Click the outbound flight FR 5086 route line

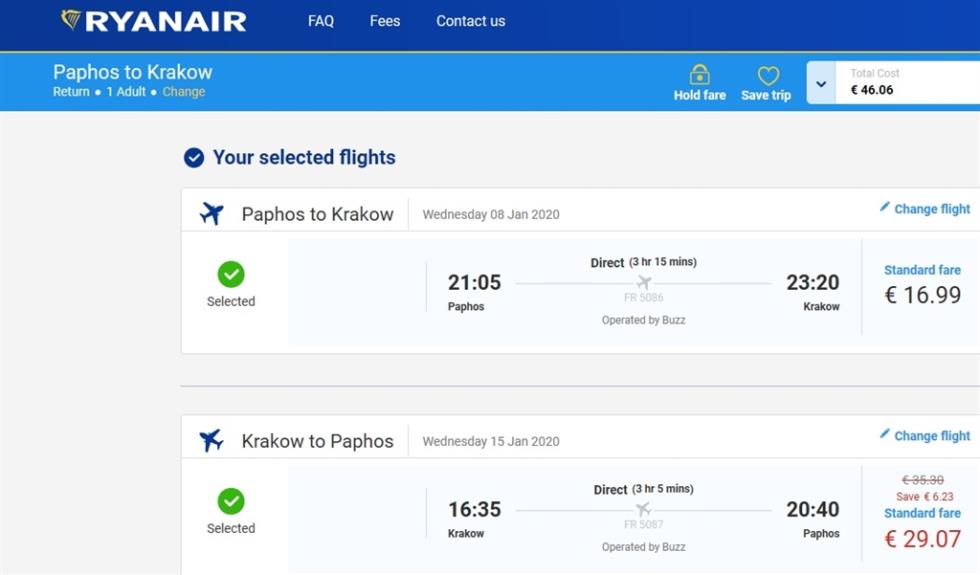tap(643, 283)
